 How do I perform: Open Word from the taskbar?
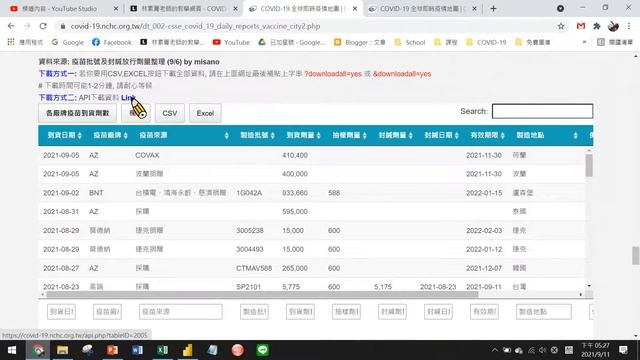(138, 350)
